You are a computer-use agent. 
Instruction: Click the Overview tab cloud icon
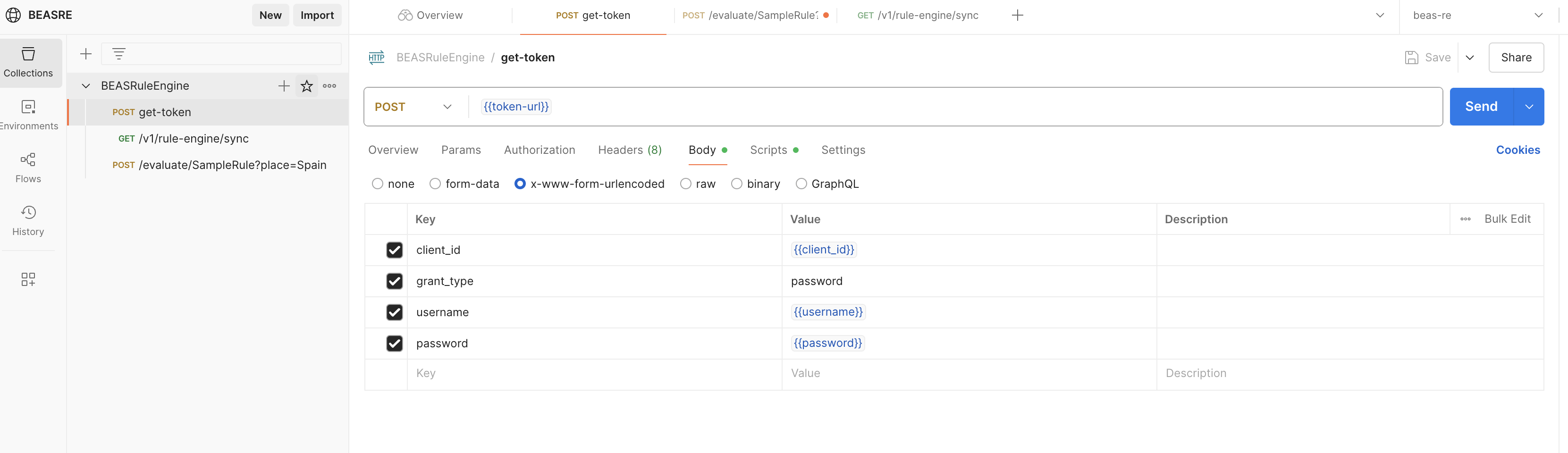(x=405, y=15)
